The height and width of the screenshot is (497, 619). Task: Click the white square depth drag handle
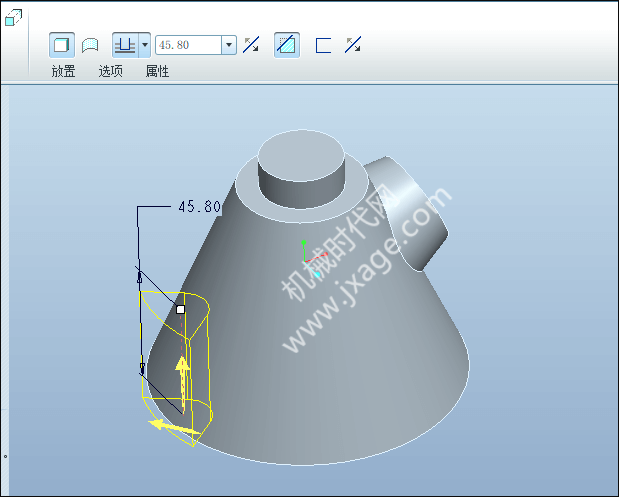click(x=180, y=309)
